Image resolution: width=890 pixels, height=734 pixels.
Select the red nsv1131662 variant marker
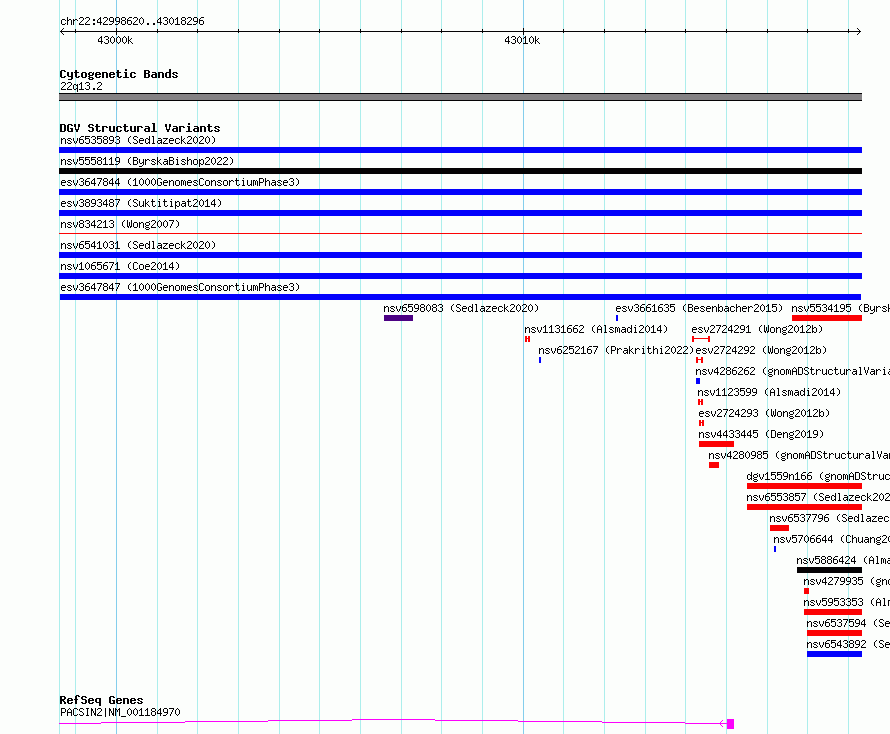527,339
